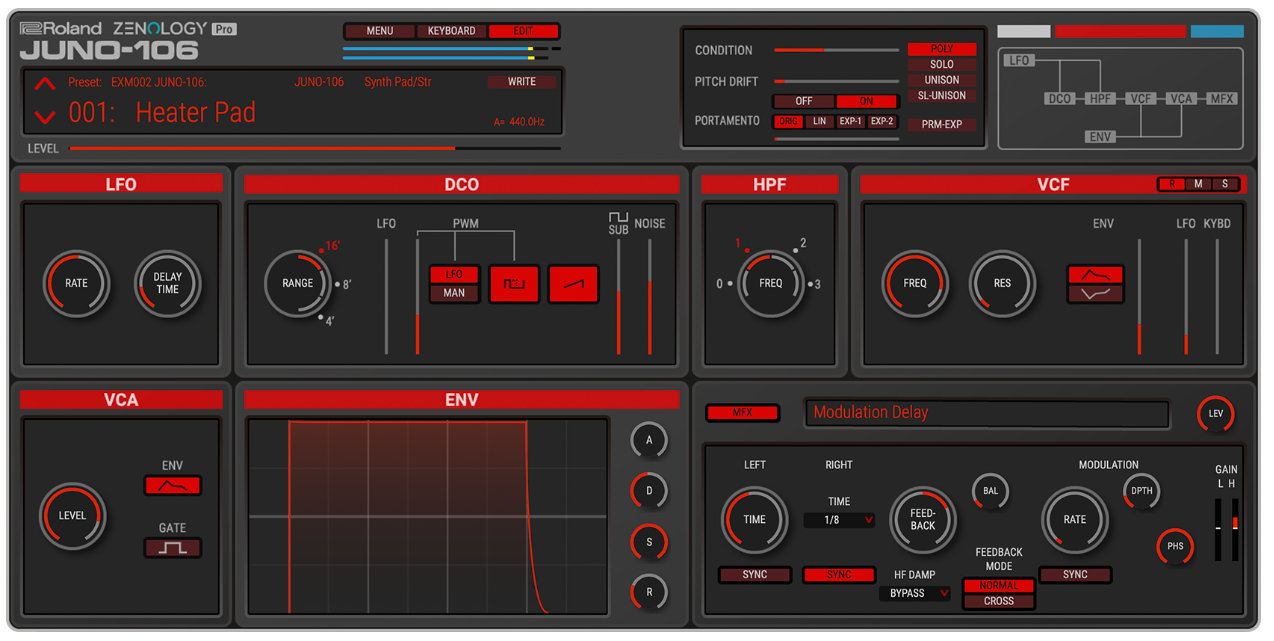The height and width of the screenshot is (641, 1274).
Task: Click the preset name 001: Heater Pad
Action: pyautogui.click(x=162, y=112)
